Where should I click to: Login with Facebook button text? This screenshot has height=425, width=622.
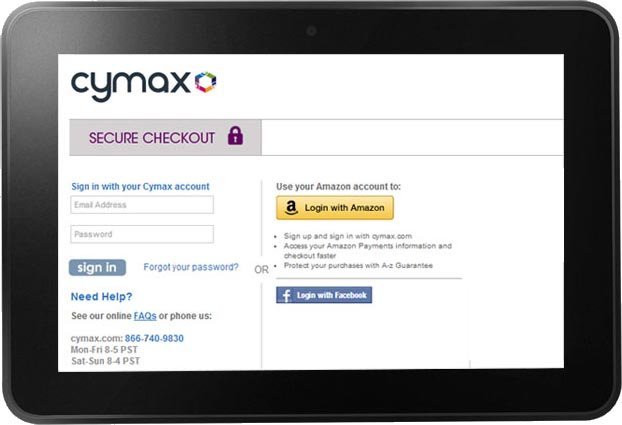tap(332, 295)
